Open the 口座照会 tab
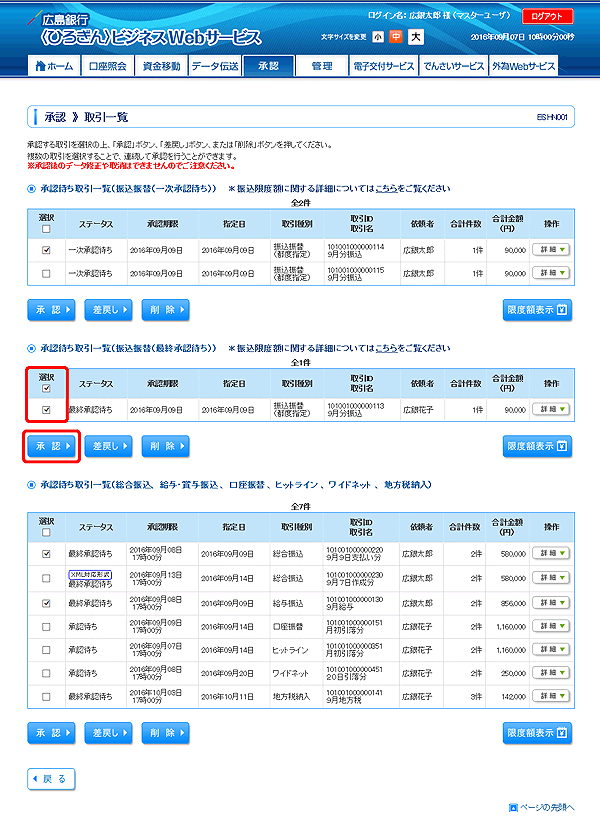 click(107, 66)
